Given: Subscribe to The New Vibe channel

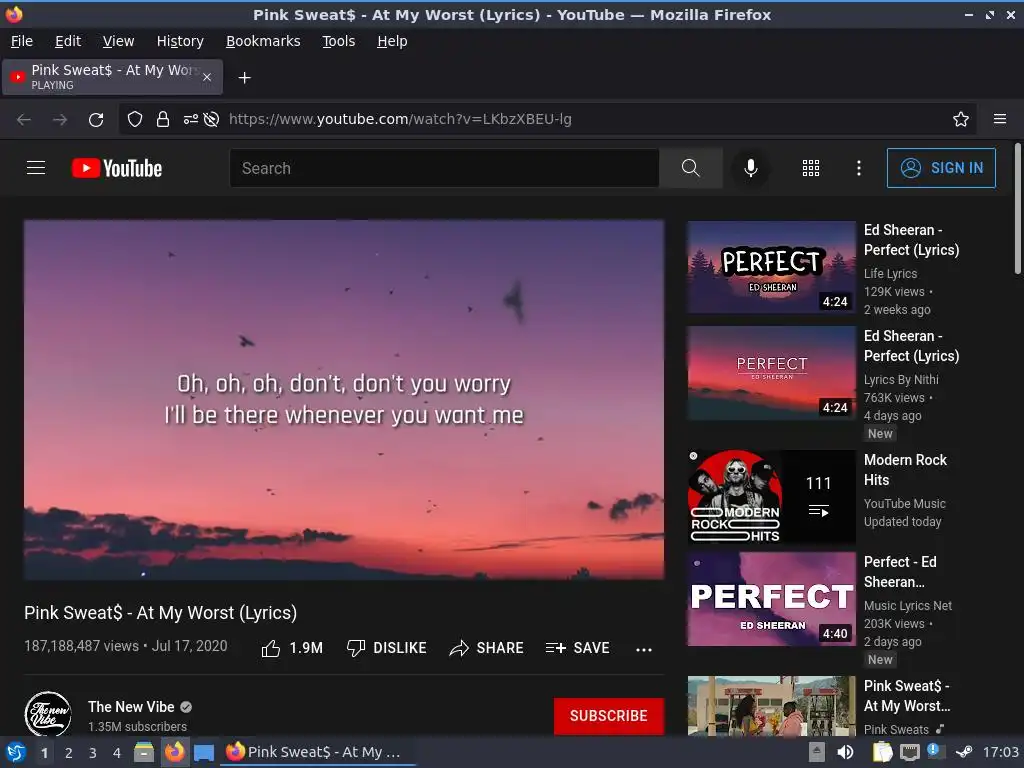Looking at the screenshot, I should tap(609, 716).
